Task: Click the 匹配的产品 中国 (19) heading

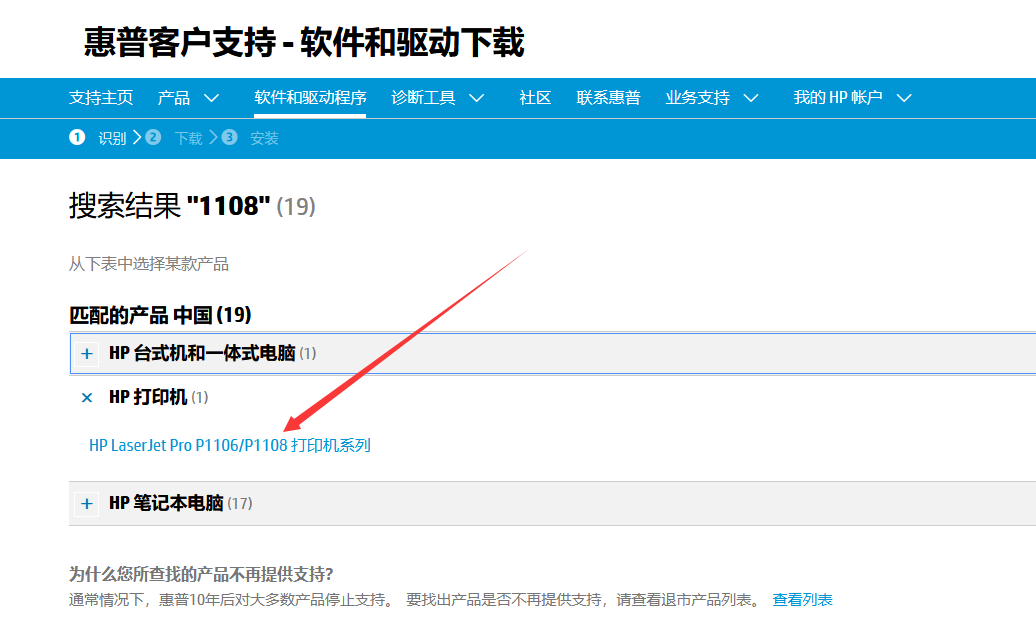Action: tap(161, 315)
